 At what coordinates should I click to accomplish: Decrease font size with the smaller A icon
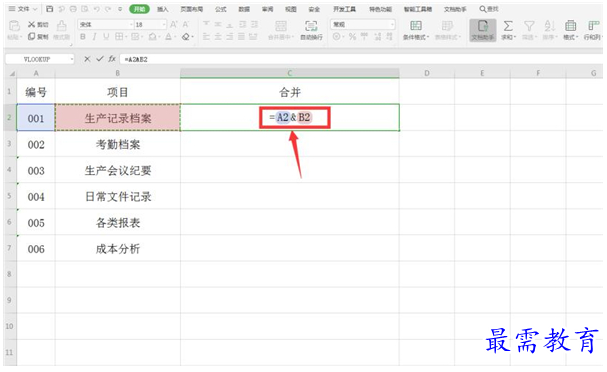(x=186, y=24)
